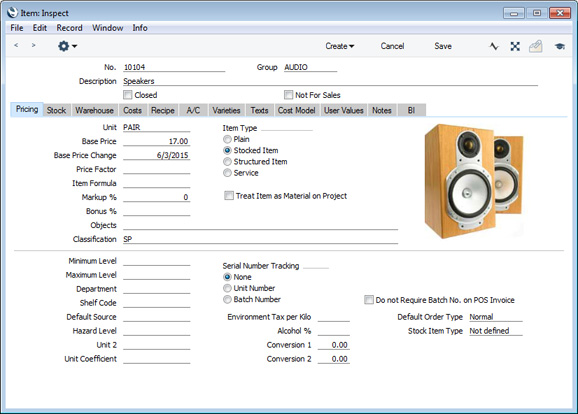The image size is (578, 414).
Task: Go to the next record arrow
Action: point(34,45)
